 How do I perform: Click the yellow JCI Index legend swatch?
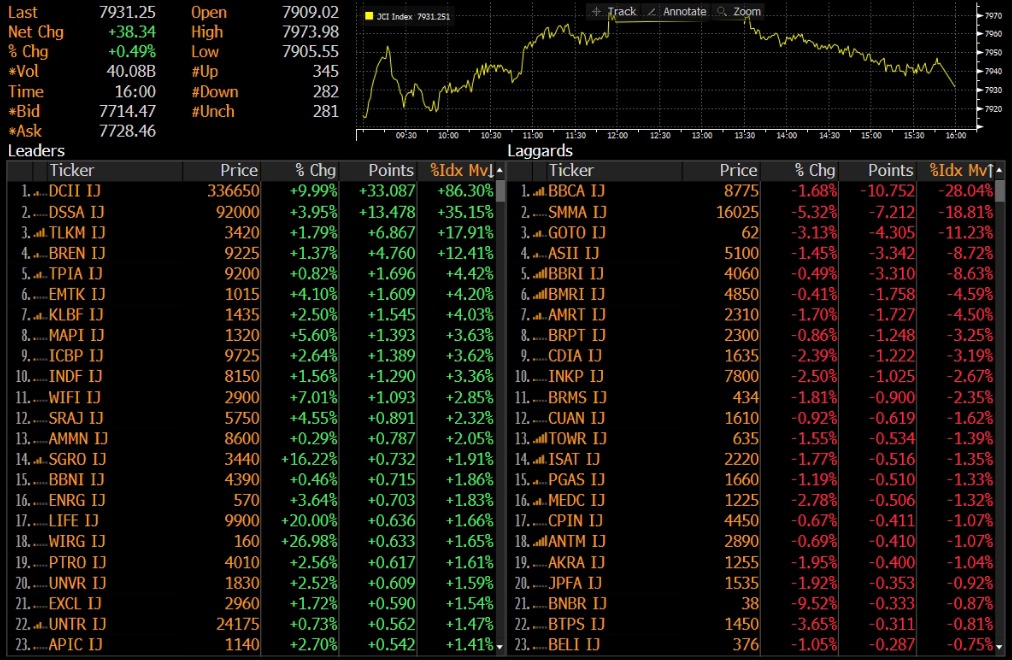tap(369, 16)
